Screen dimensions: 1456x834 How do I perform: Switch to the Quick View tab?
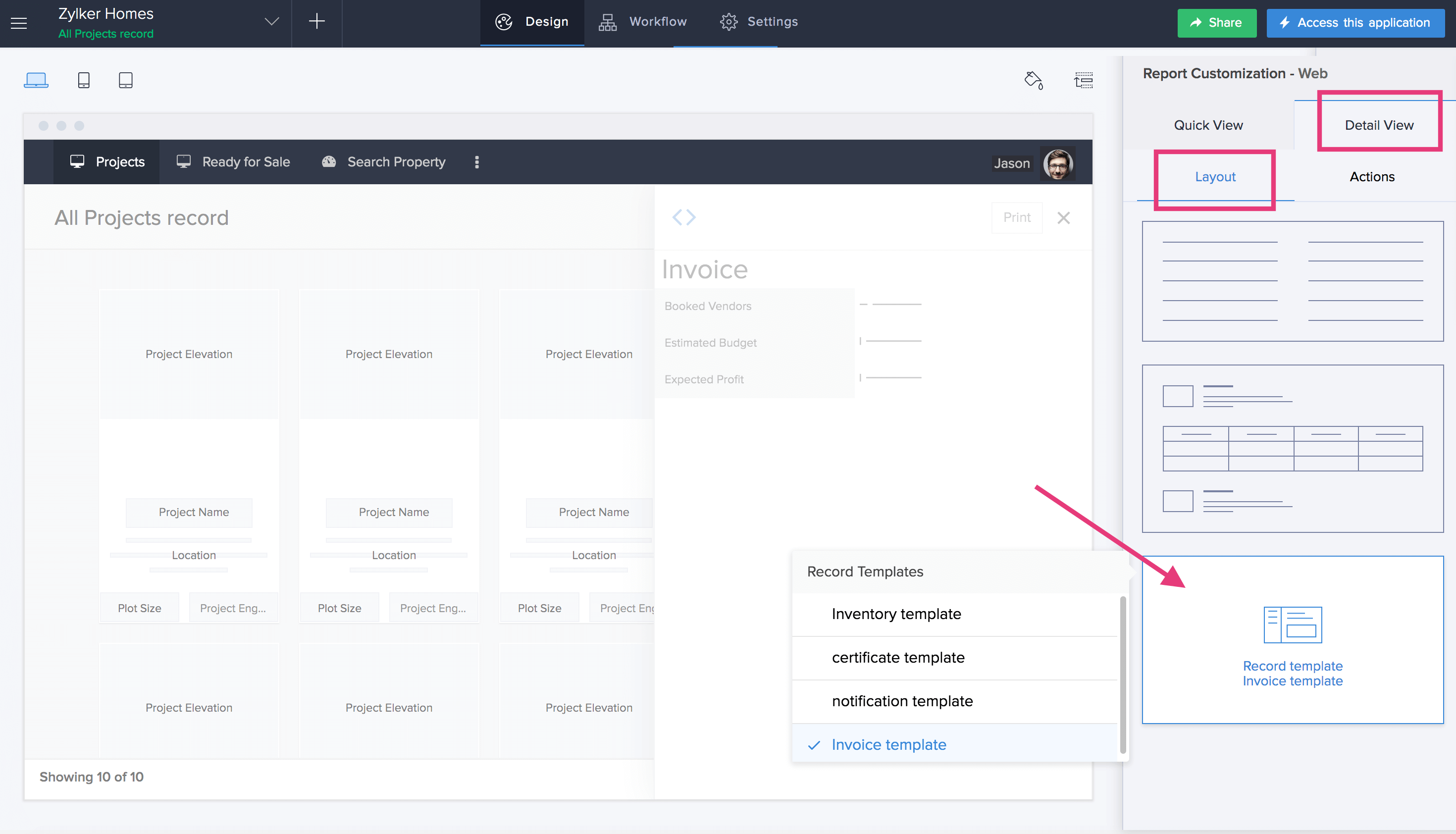pos(1208,125)
